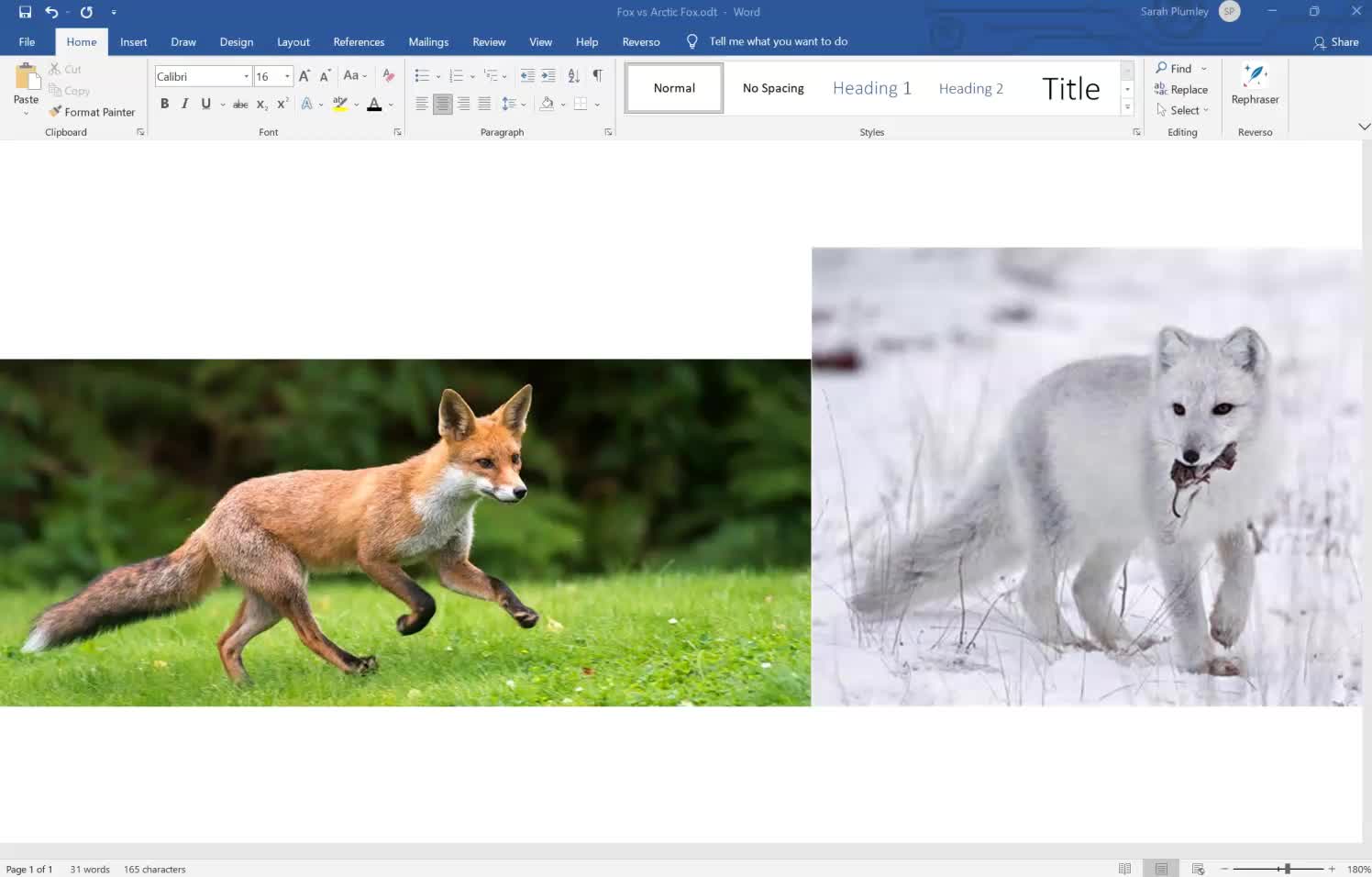Apply the No Spacing style
1372x877 pixels.
pos(773,88)
